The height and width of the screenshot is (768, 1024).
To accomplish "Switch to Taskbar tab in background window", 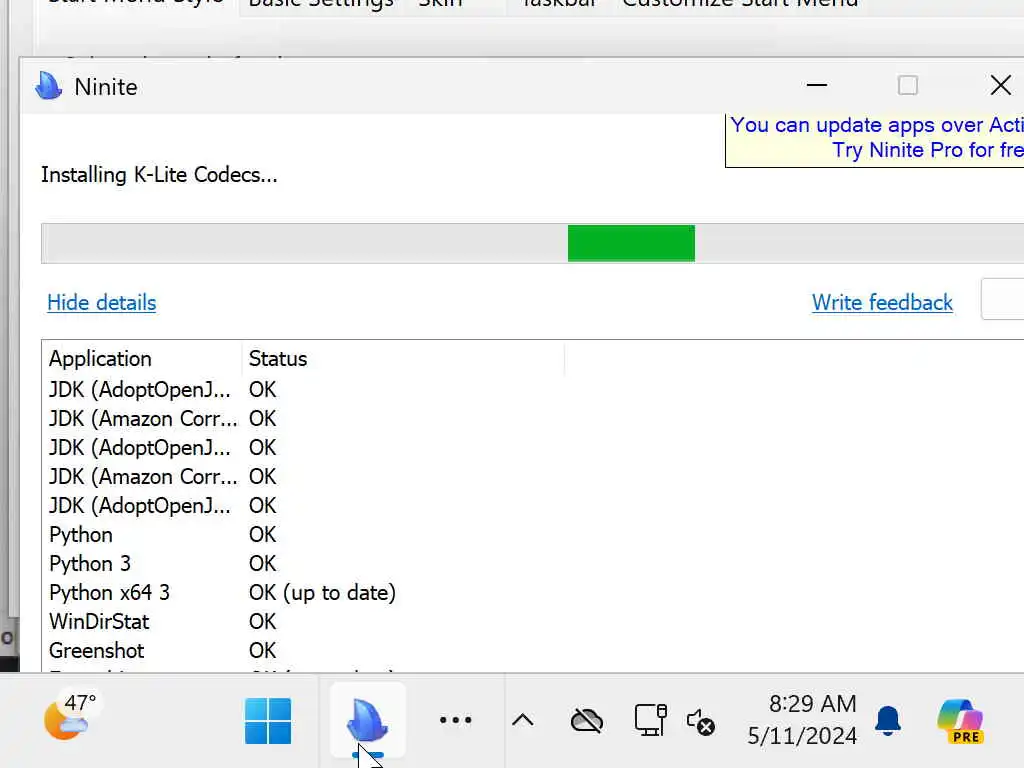I will coord(560,3).
